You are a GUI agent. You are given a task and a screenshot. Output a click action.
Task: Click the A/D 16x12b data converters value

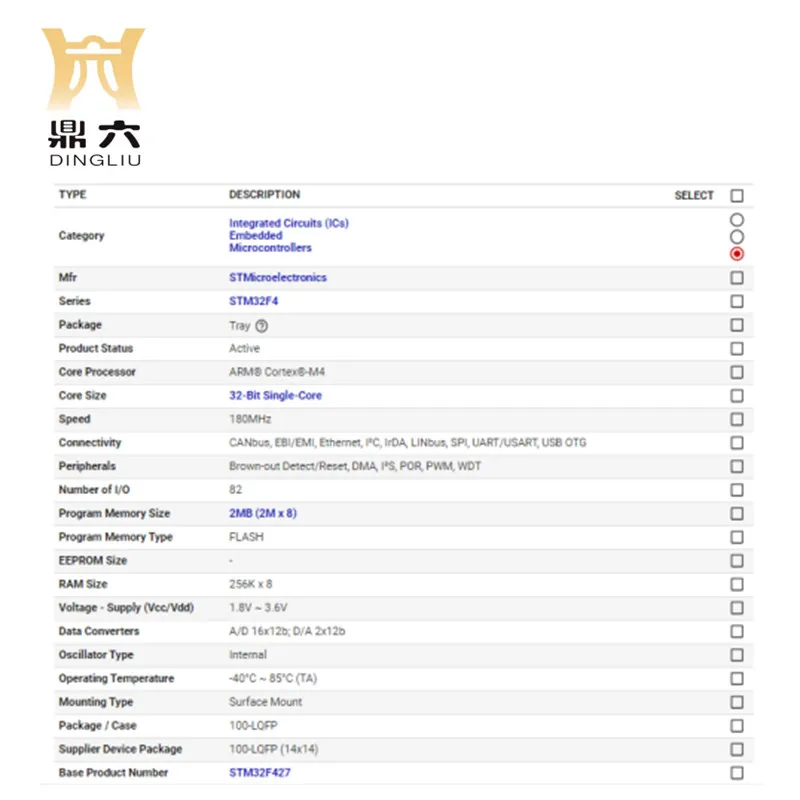(287, 631)
